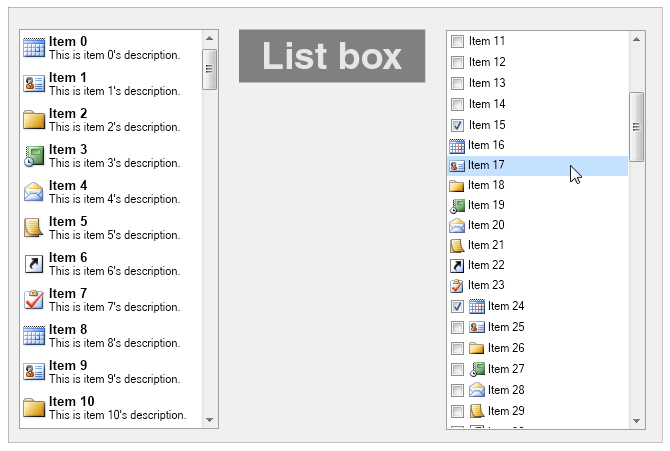Screen dimensions: 670x451
Task: Click the calendar icon next to Item 0
Action: tap(33, 48)
